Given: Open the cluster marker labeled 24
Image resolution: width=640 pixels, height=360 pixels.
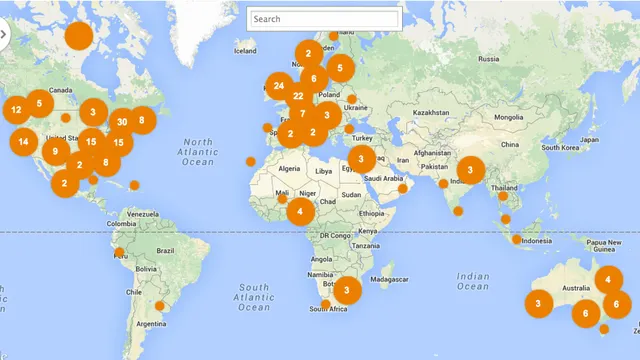Looking at the screenshot, I should pos(279,86).
